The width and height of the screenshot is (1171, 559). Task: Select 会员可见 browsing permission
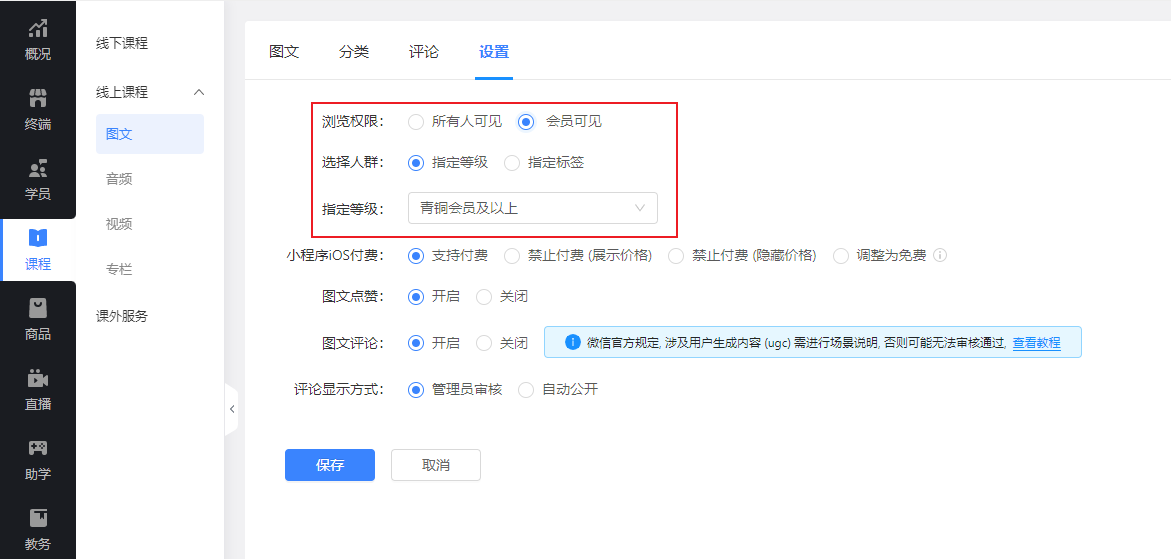tap(526, 122)
